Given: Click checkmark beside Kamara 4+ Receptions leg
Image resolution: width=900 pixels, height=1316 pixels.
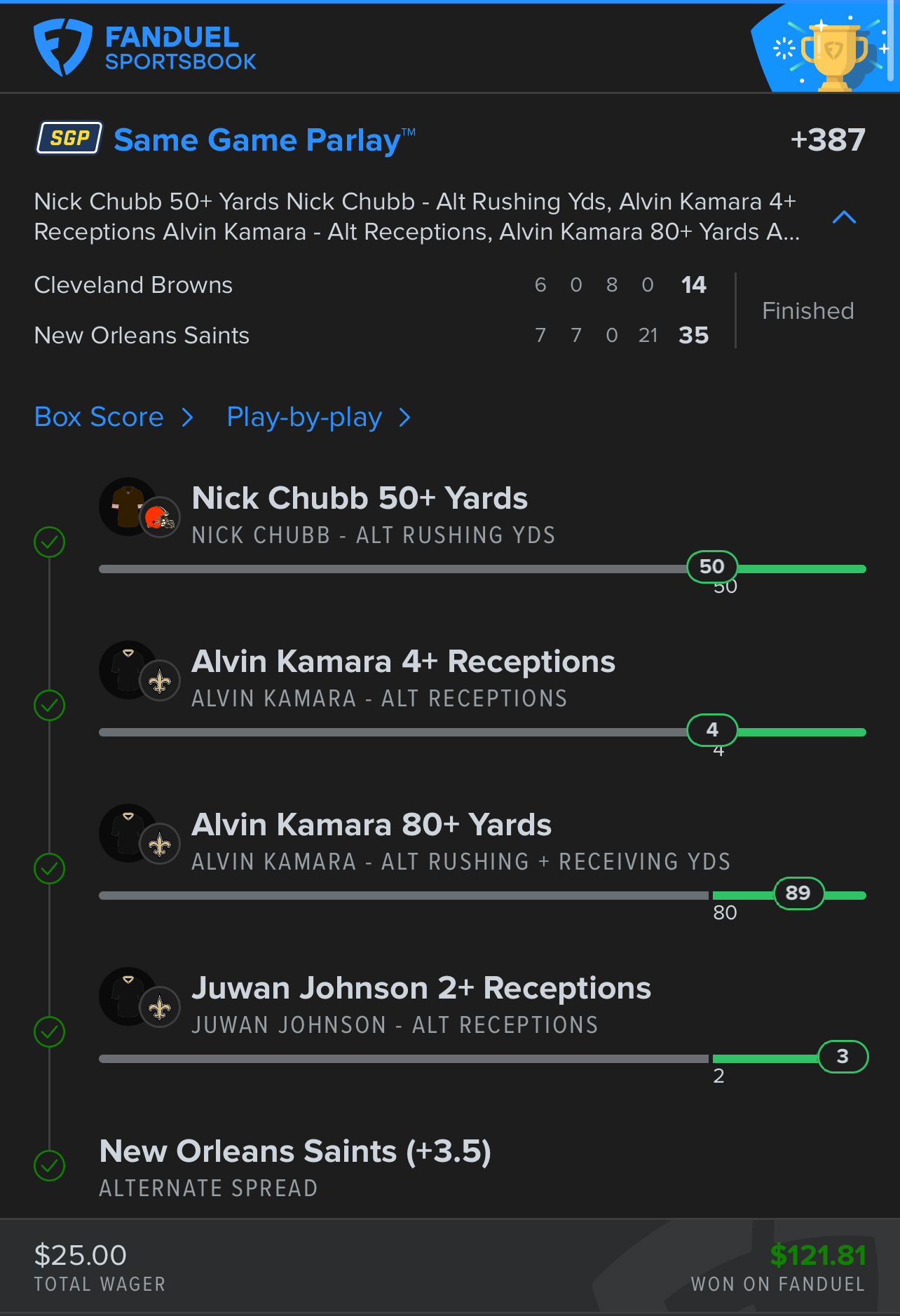Looking at the screenshot, I should [50, 705].
